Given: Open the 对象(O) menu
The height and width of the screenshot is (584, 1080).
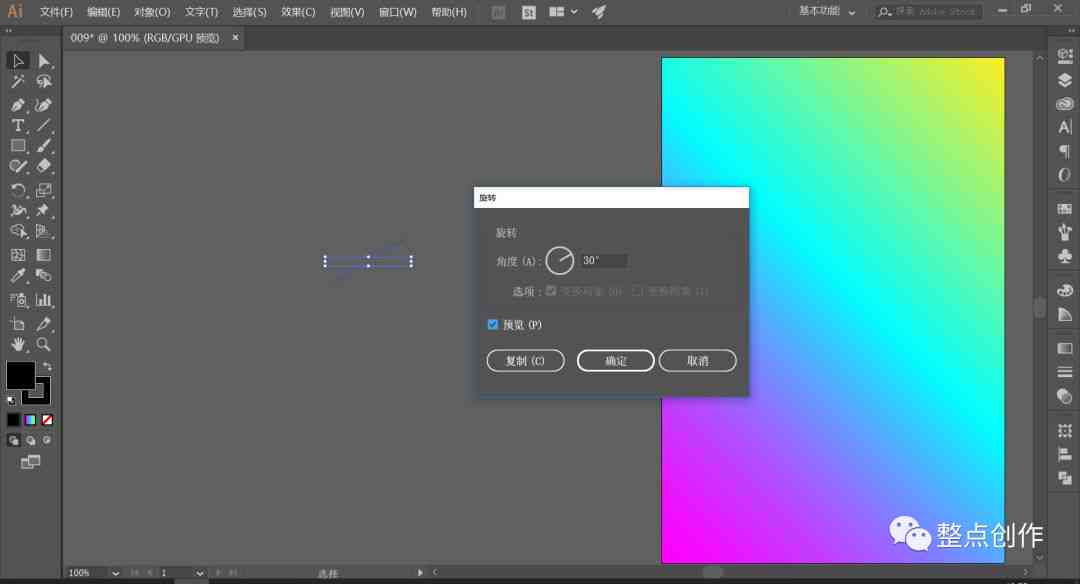Looking at the screenshot, I should coord(152,12).
